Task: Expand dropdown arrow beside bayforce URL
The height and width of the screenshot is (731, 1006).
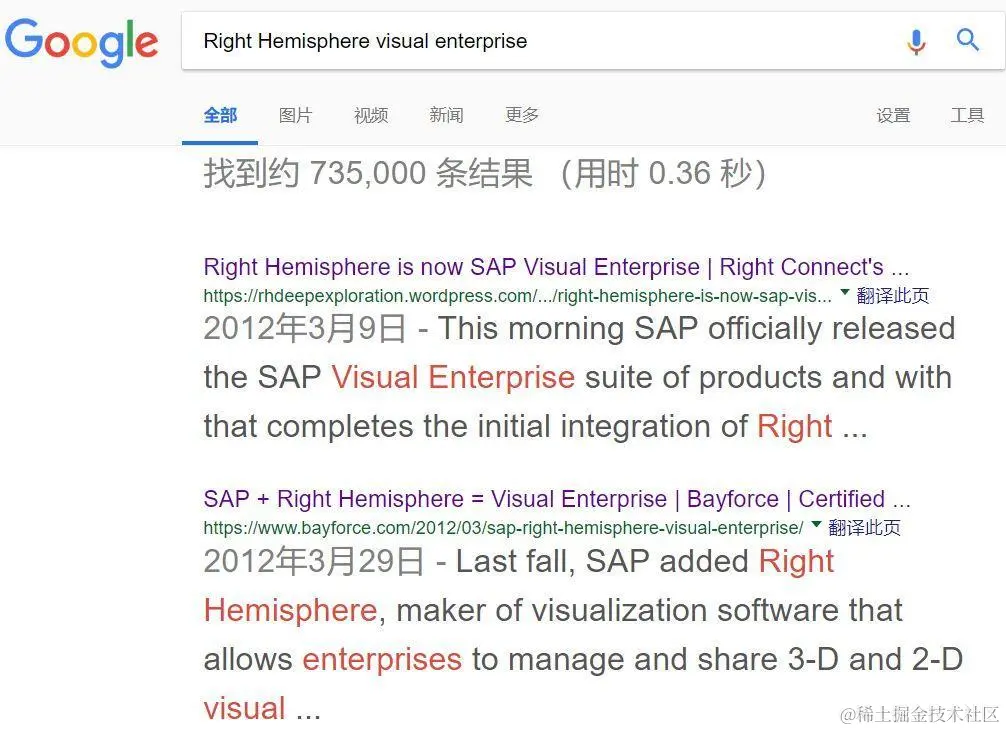Action: 816,525
